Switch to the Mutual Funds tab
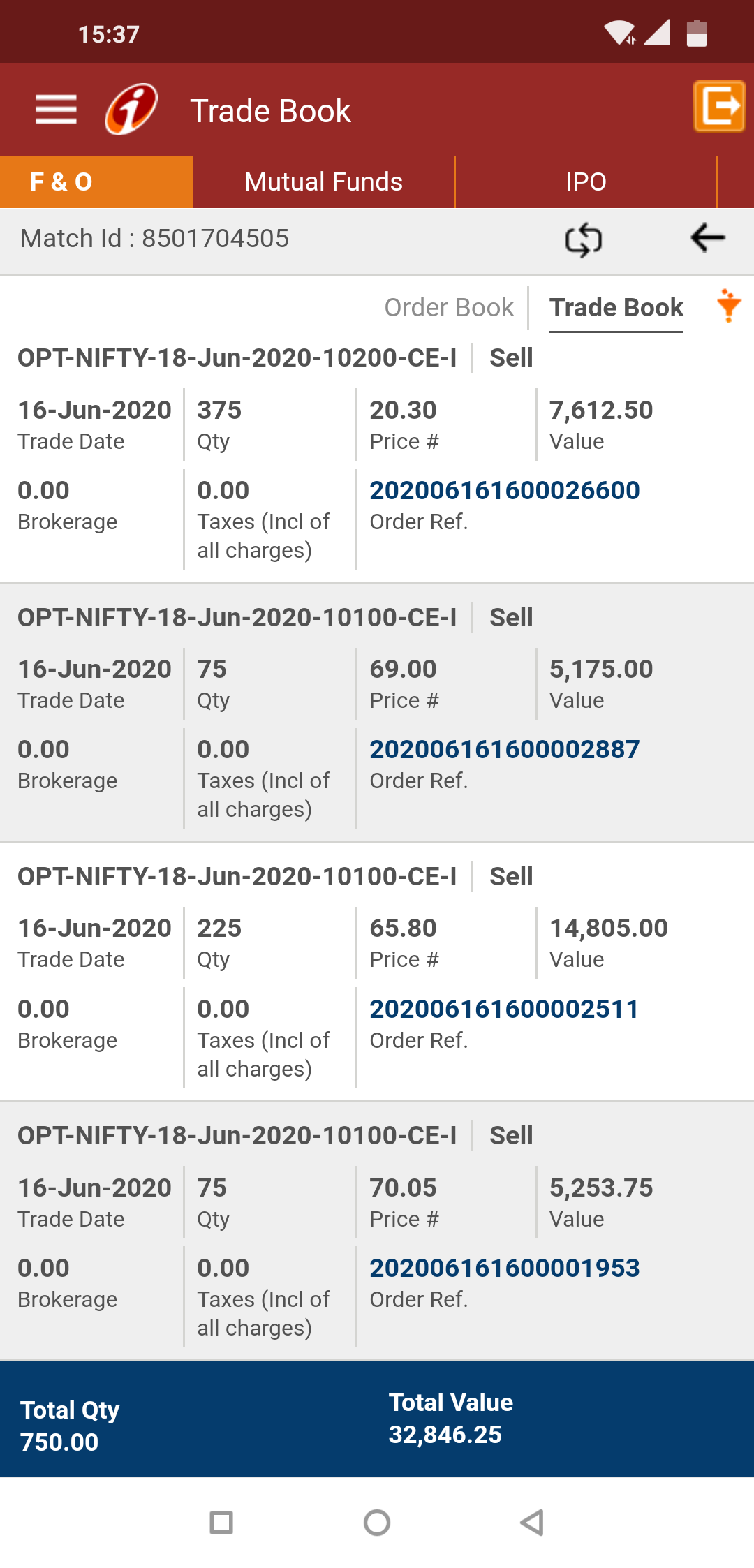Image resolution: width=754 pixels, height=1568 pixels. 323,182
